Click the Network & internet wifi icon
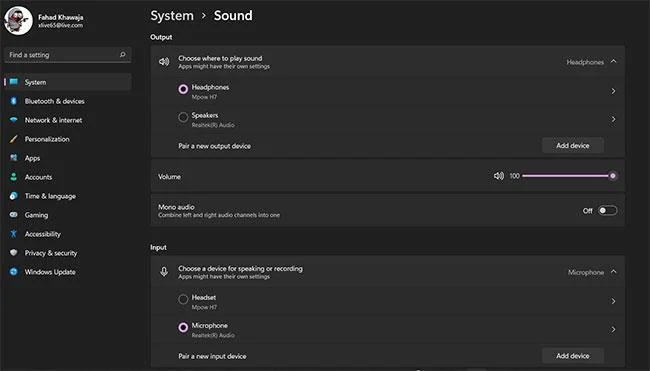The width and height of the screenshot is (650, 371). pos(14,120)
